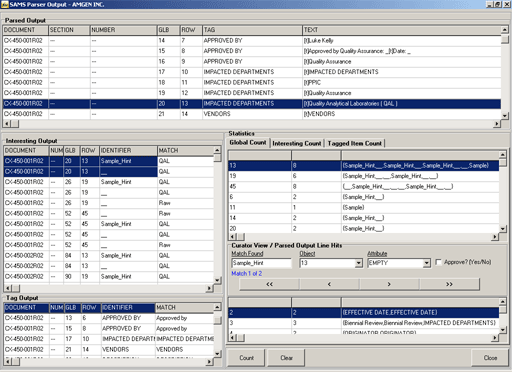The height and width of the screenshot is (372, 512).
Task: Jump to first match with << button
Action: 269,284
